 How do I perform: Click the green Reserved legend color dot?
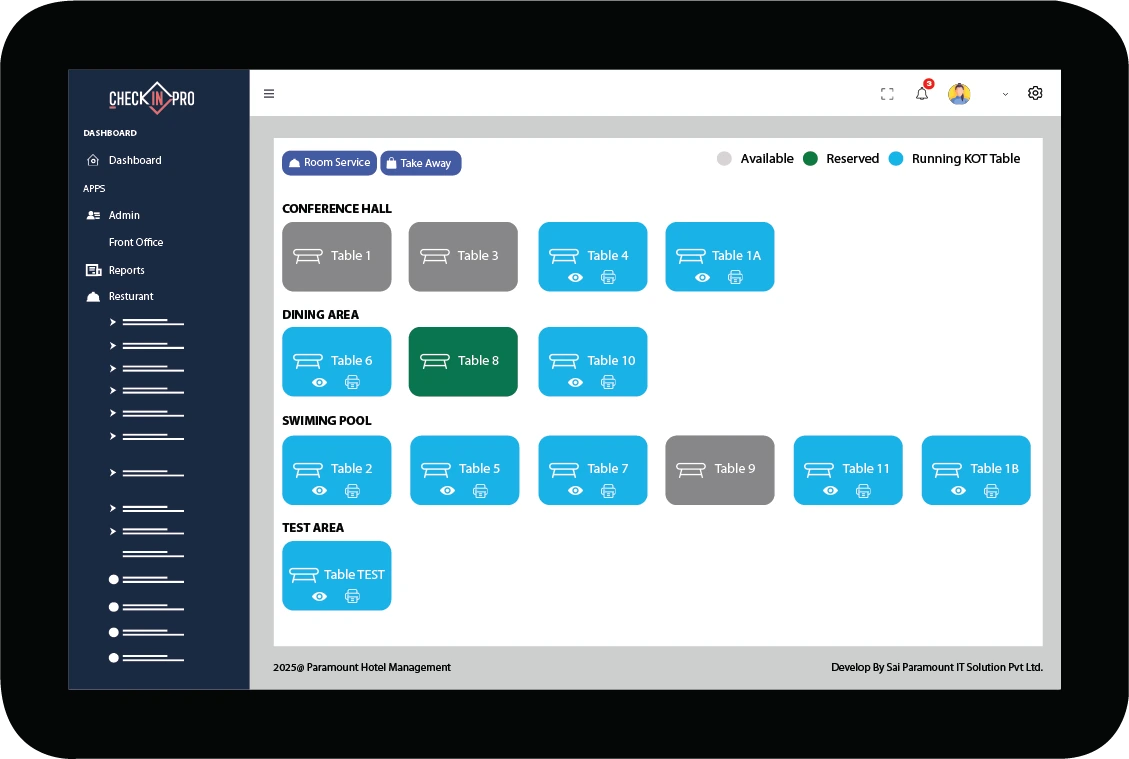point(810,159)
